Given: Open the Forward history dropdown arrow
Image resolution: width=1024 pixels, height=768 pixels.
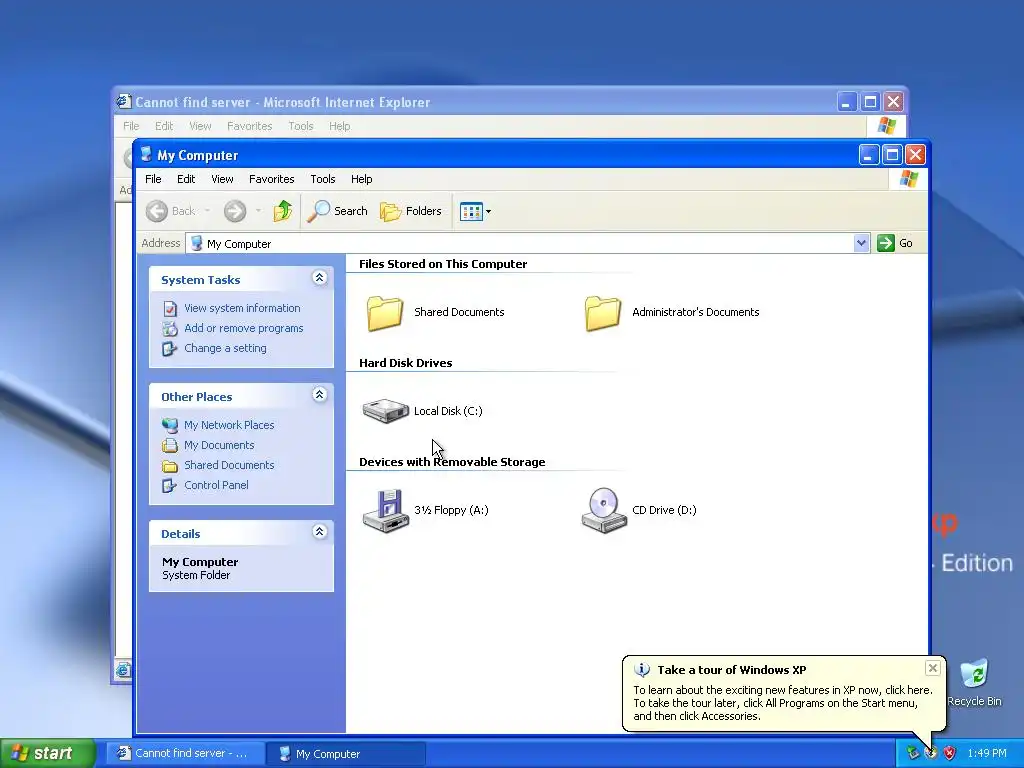Looking at the screenshot, I should (x=259, y=210).
